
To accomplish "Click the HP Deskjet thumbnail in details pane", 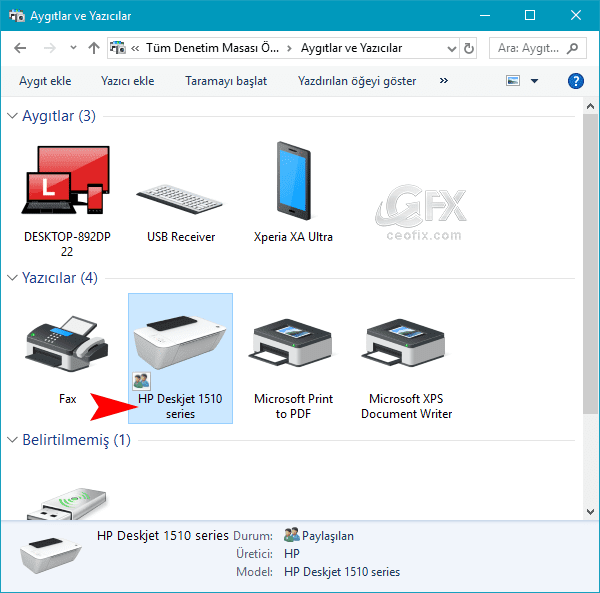I will pos(50,555).
